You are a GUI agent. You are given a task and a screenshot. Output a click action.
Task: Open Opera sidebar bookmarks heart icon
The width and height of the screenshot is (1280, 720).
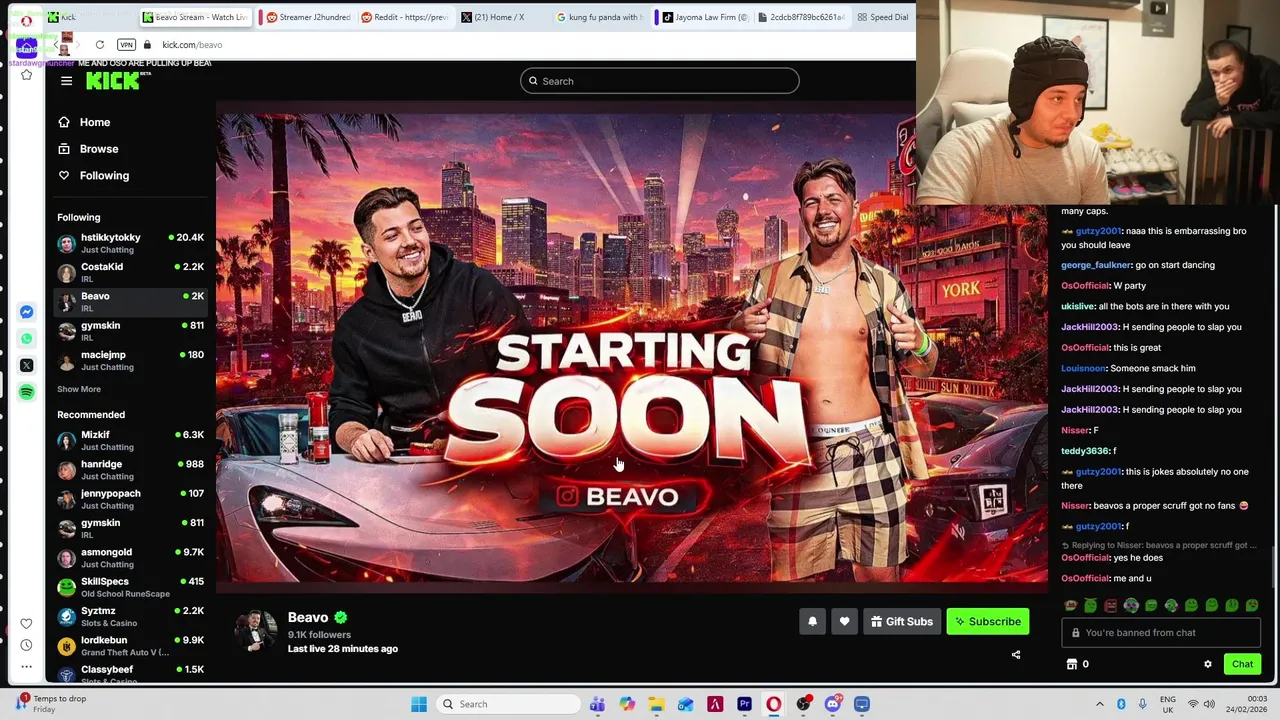pos(26,624)
